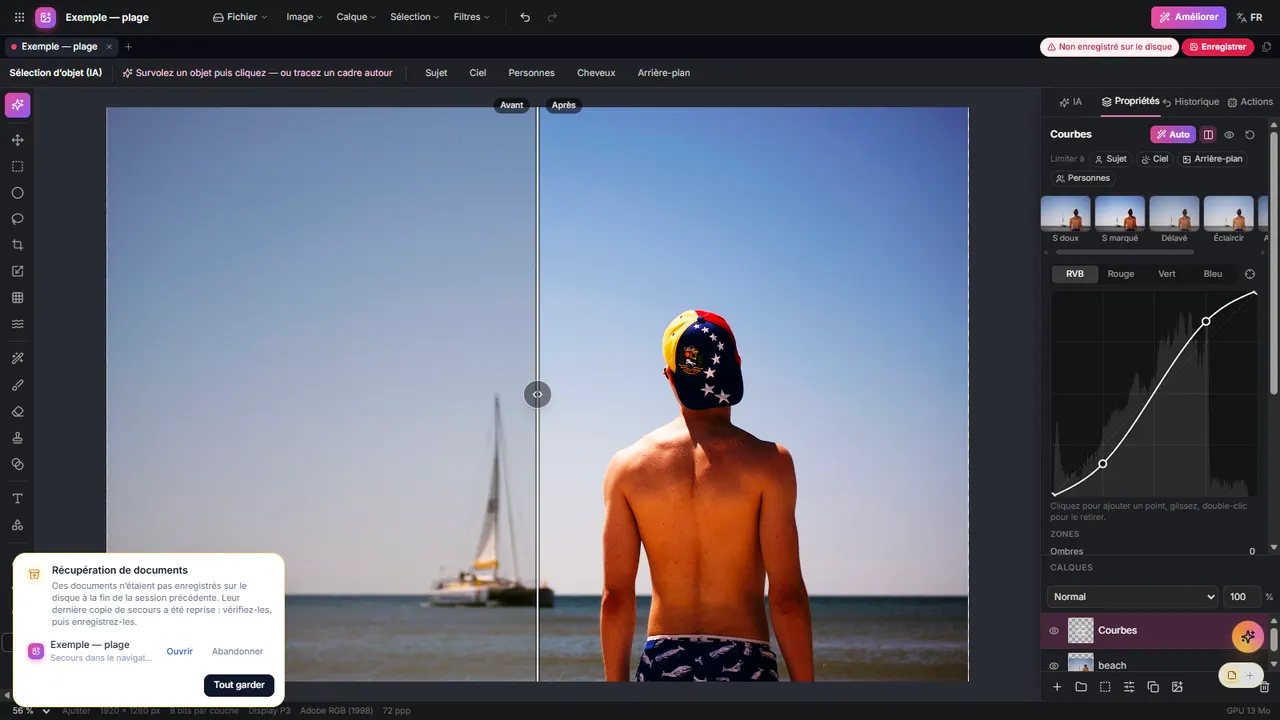
Task: Select the Move tool in the left toolbar
Action: [17, 140]
